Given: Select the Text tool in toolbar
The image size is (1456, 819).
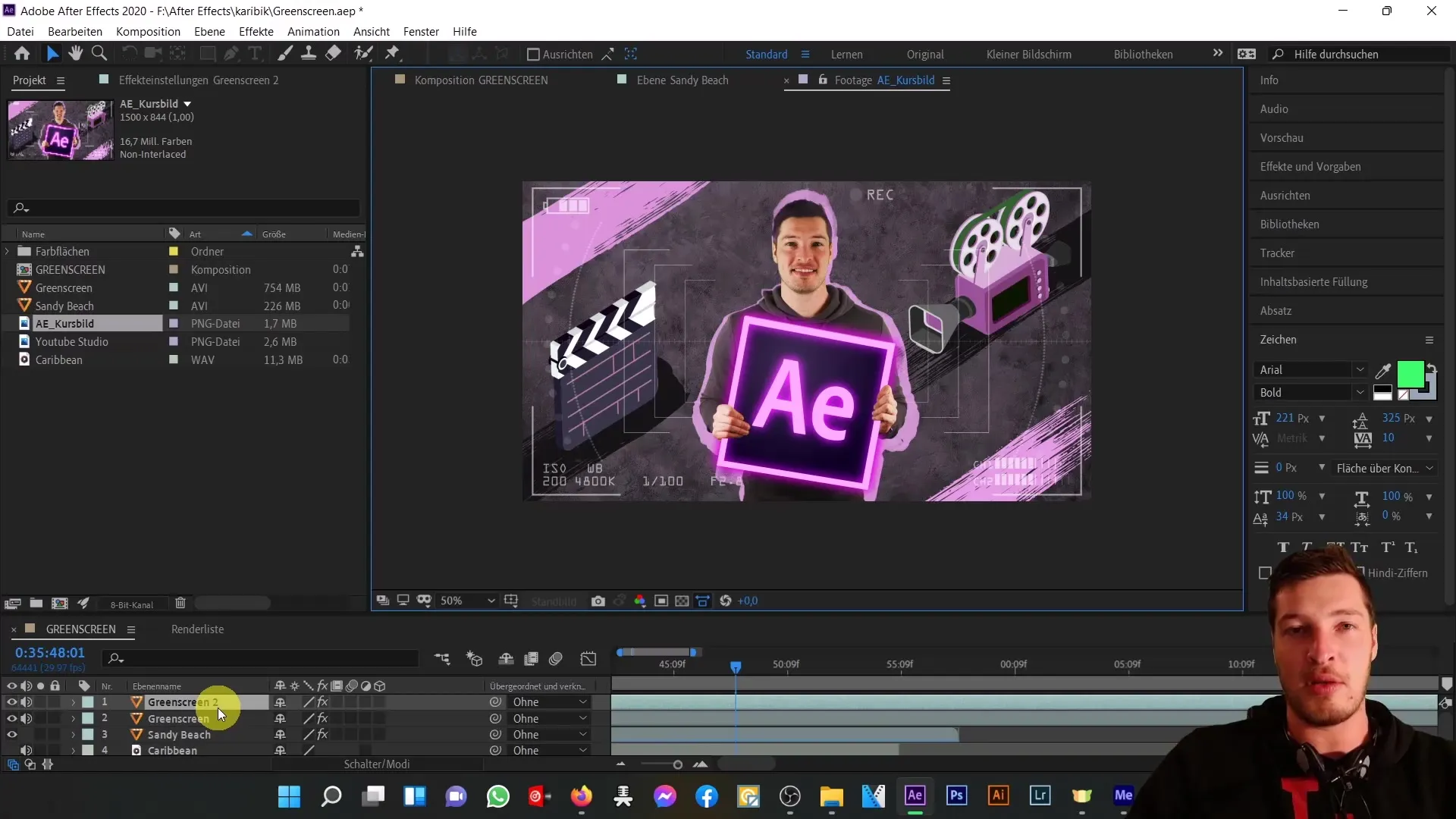Looking at the screenshot, I should (256, 54).
